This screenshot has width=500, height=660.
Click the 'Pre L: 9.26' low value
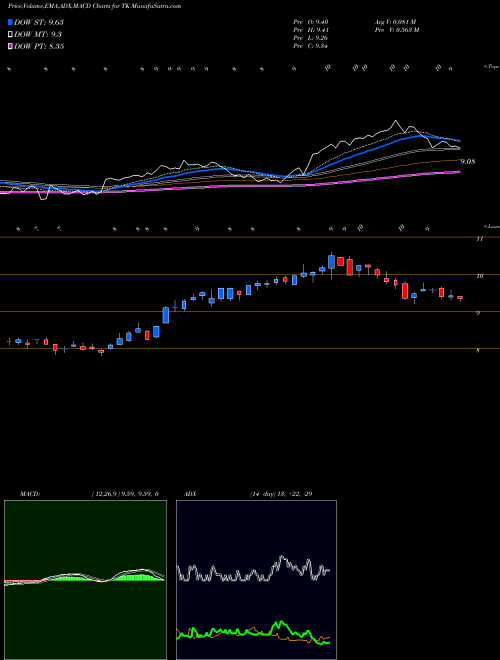311,38
